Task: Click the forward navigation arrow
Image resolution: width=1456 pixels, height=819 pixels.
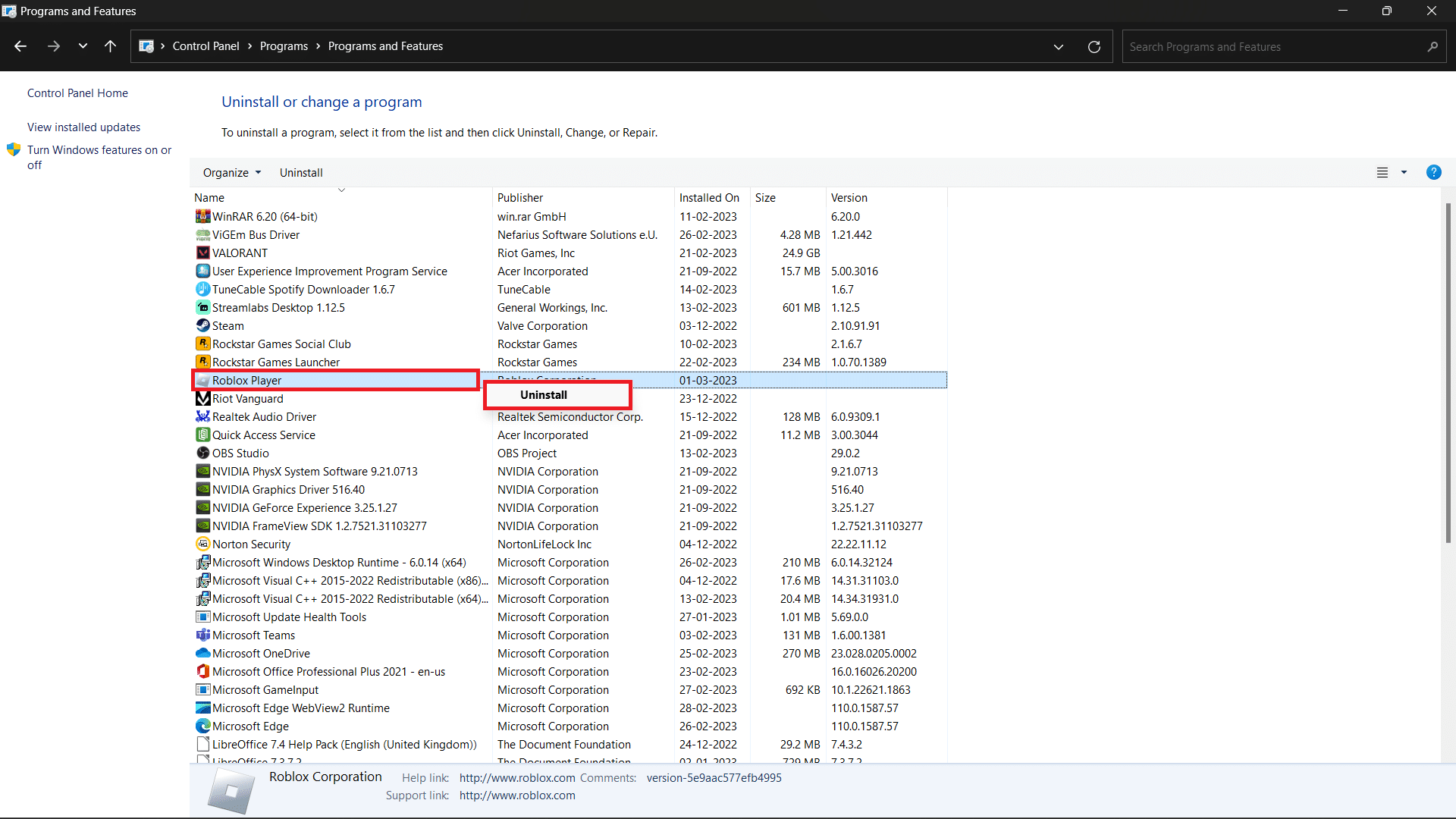Action: coord(53,46)
